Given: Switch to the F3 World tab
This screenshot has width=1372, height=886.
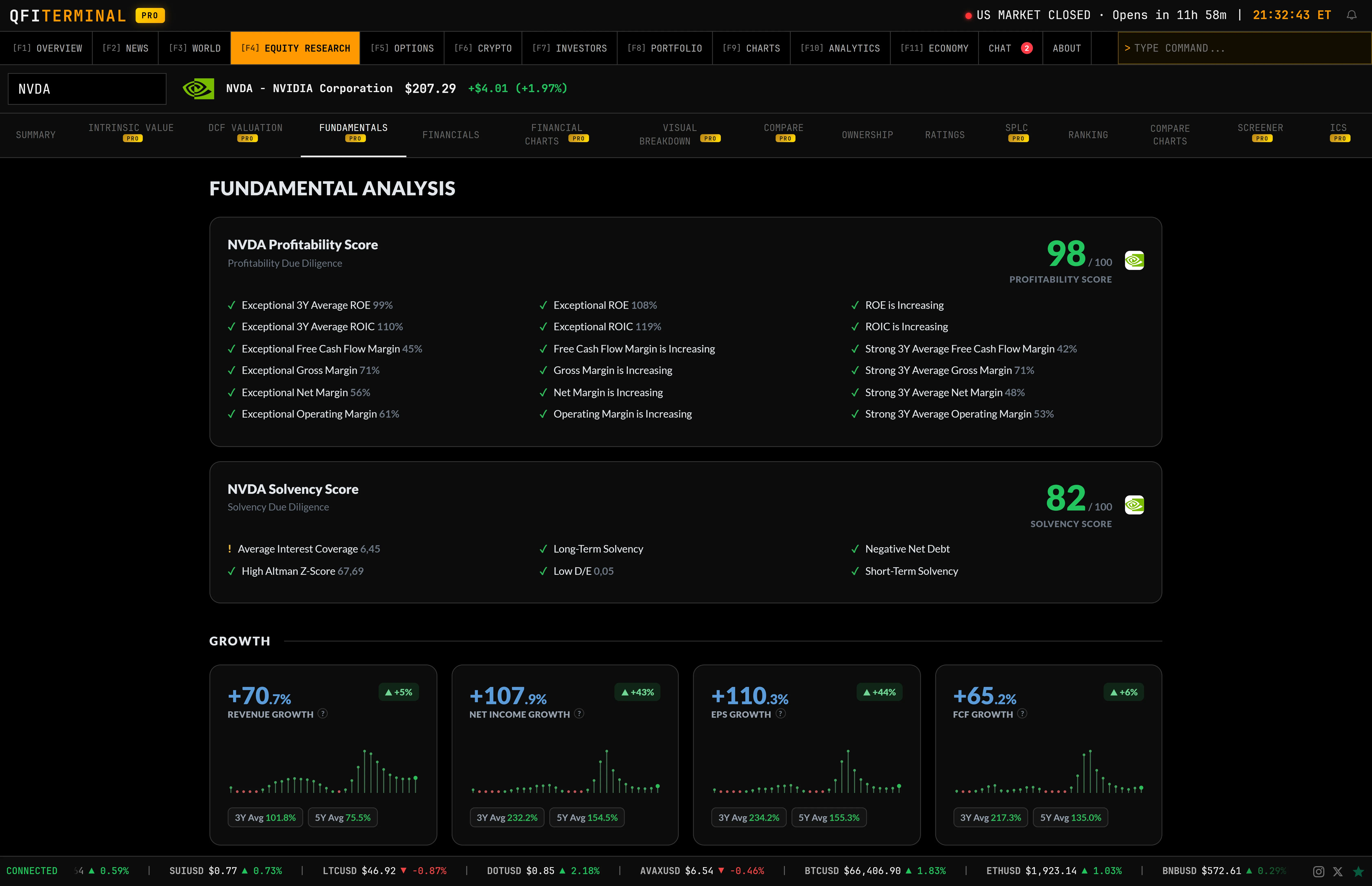Looking at the screenshot, I should point(194,48).
